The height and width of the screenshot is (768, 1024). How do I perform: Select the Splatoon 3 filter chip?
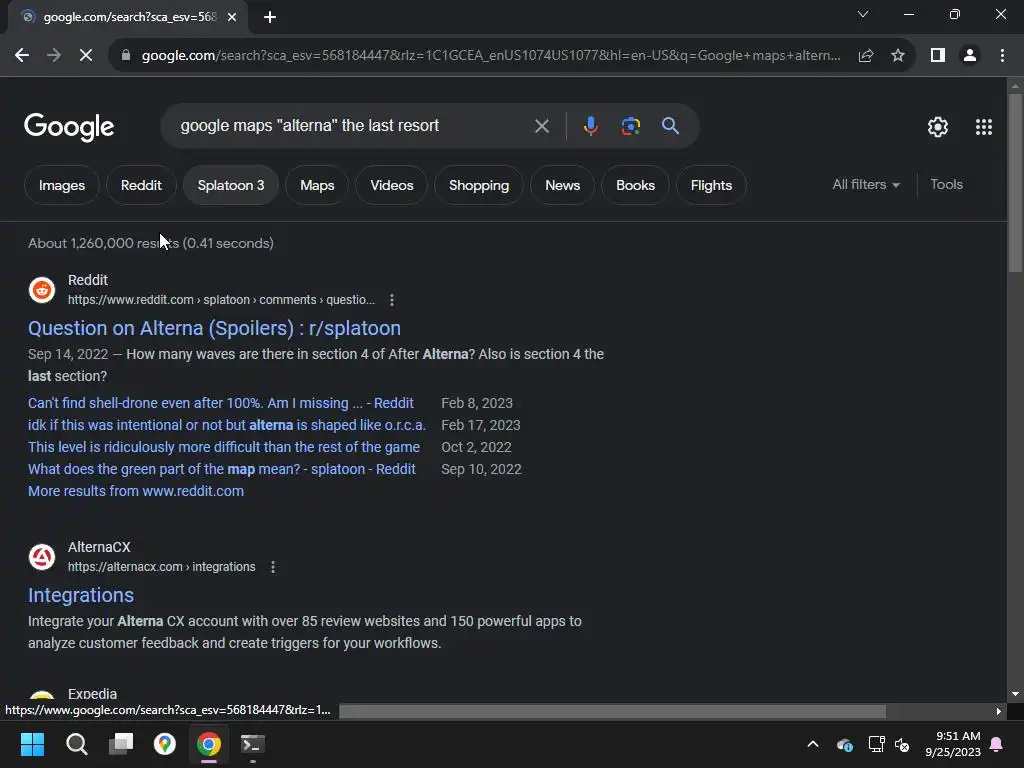point(231,185)
